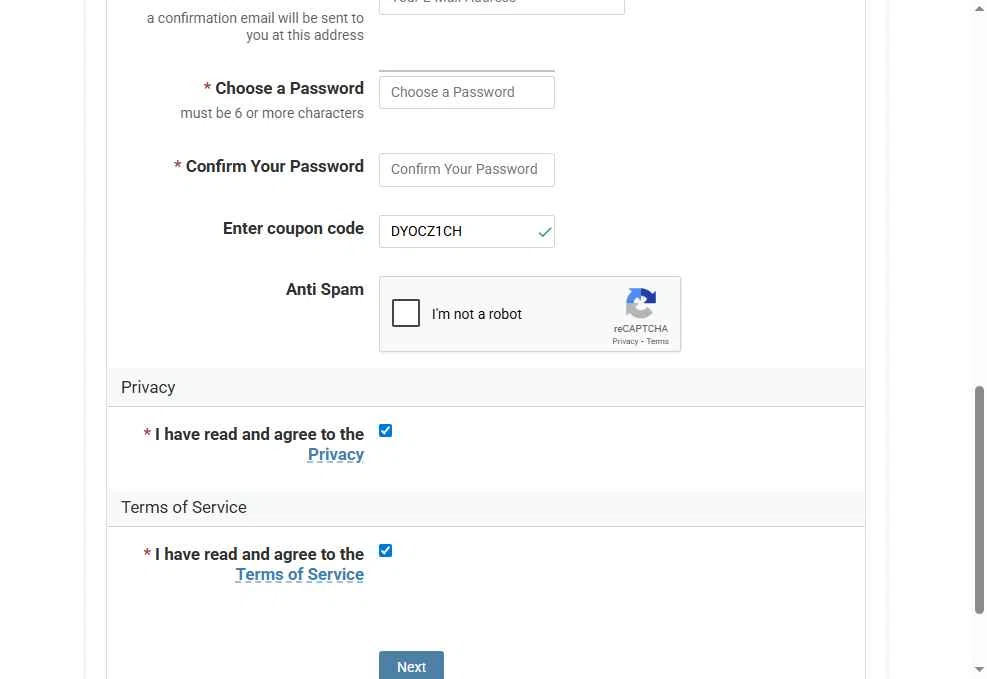
Task: Untick the Privacy agreement checkbox
Action: 385,431
